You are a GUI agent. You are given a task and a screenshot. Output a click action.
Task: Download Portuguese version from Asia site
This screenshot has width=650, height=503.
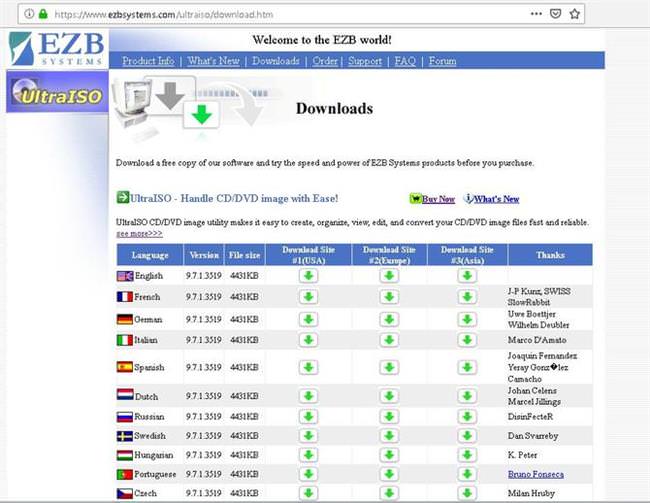(x=467, y=474)
